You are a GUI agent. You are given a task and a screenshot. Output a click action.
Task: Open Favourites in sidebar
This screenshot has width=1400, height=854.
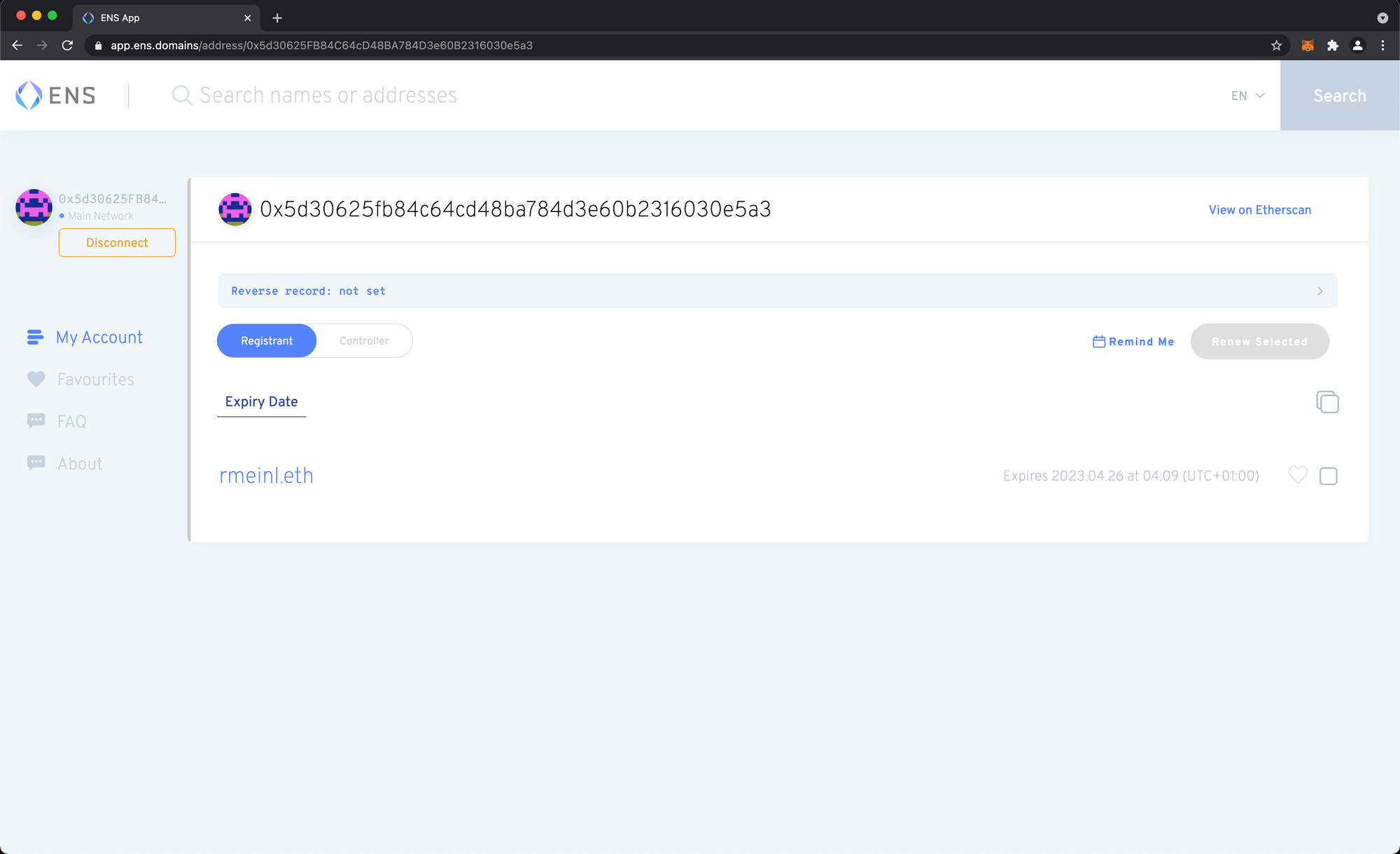click(95, 379)
